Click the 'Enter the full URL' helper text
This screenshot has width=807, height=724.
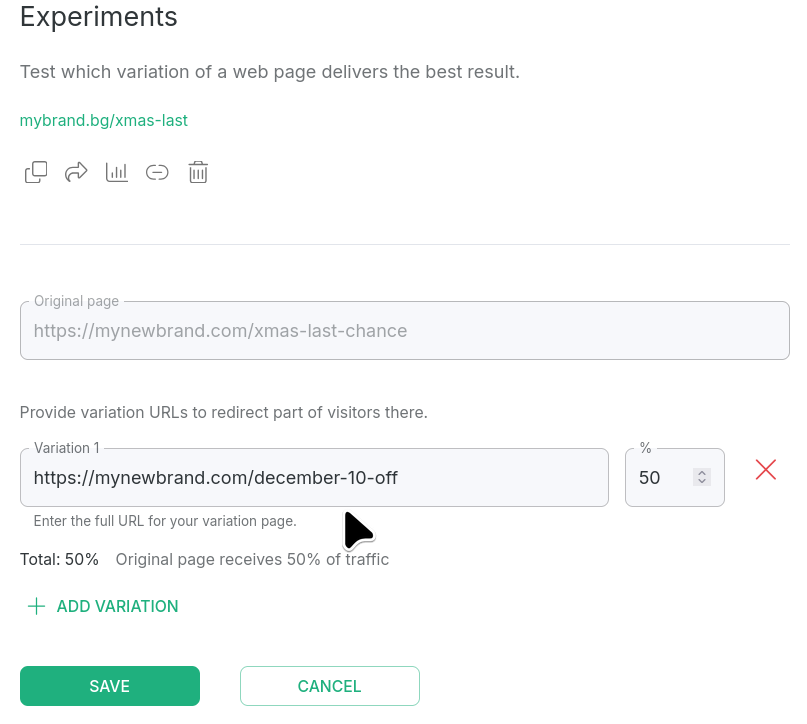pyautogui.click(x=165, y=521)
